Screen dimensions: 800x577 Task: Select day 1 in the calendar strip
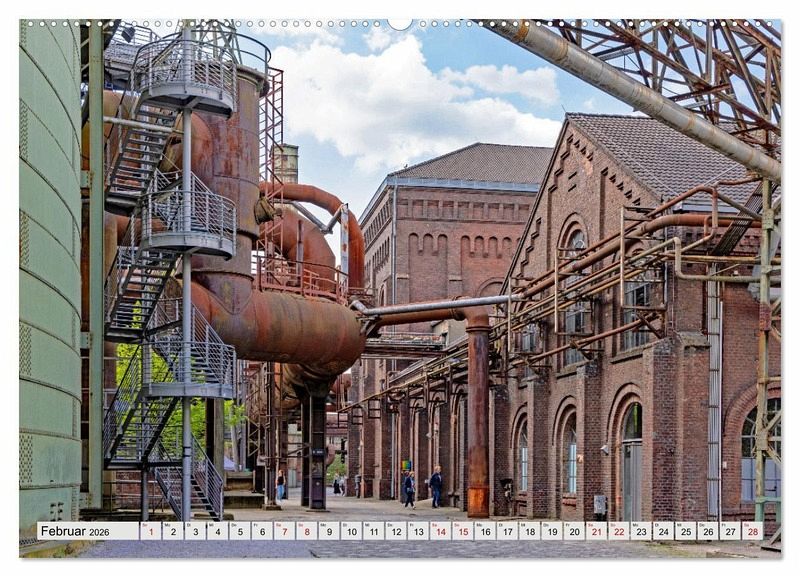point(150,531)
